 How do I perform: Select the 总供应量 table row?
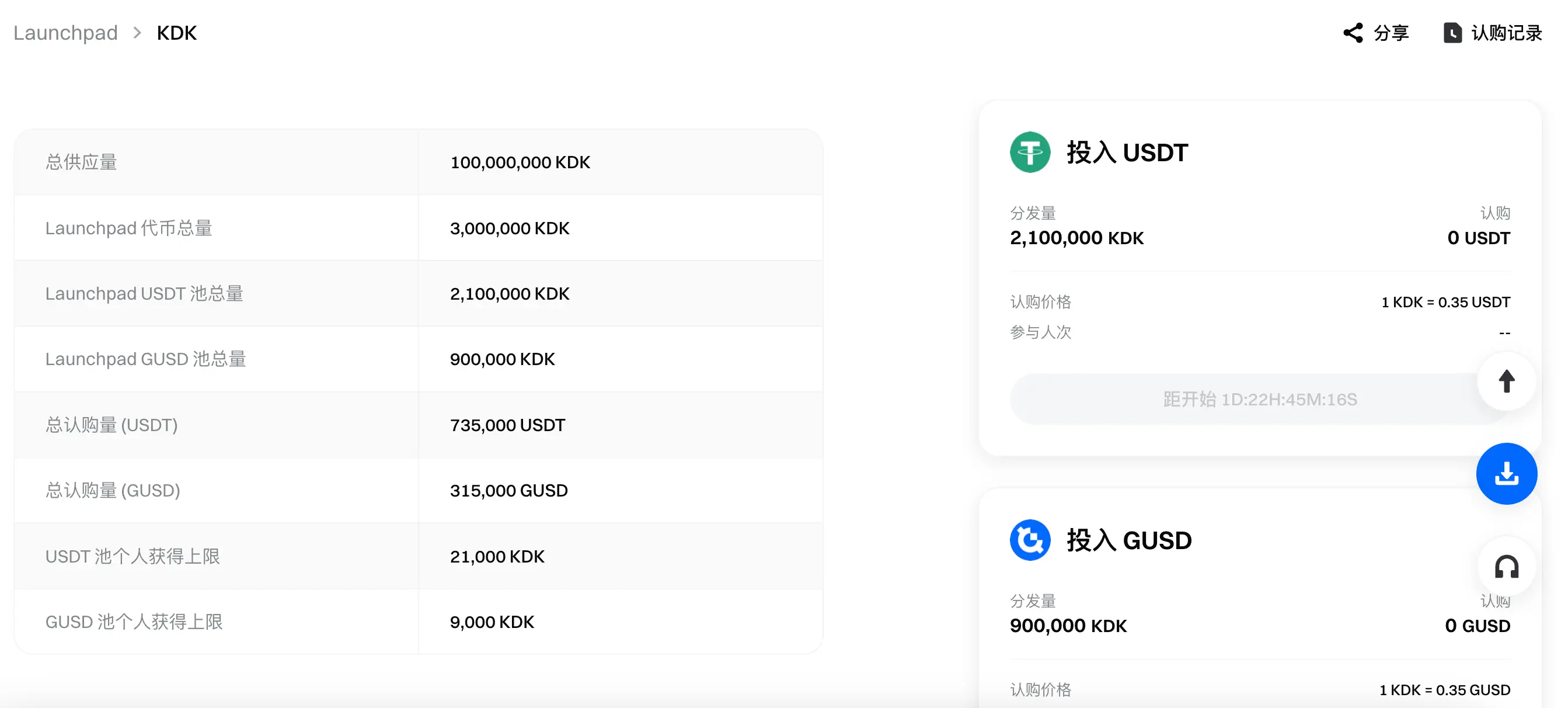(x=82, y=162)
